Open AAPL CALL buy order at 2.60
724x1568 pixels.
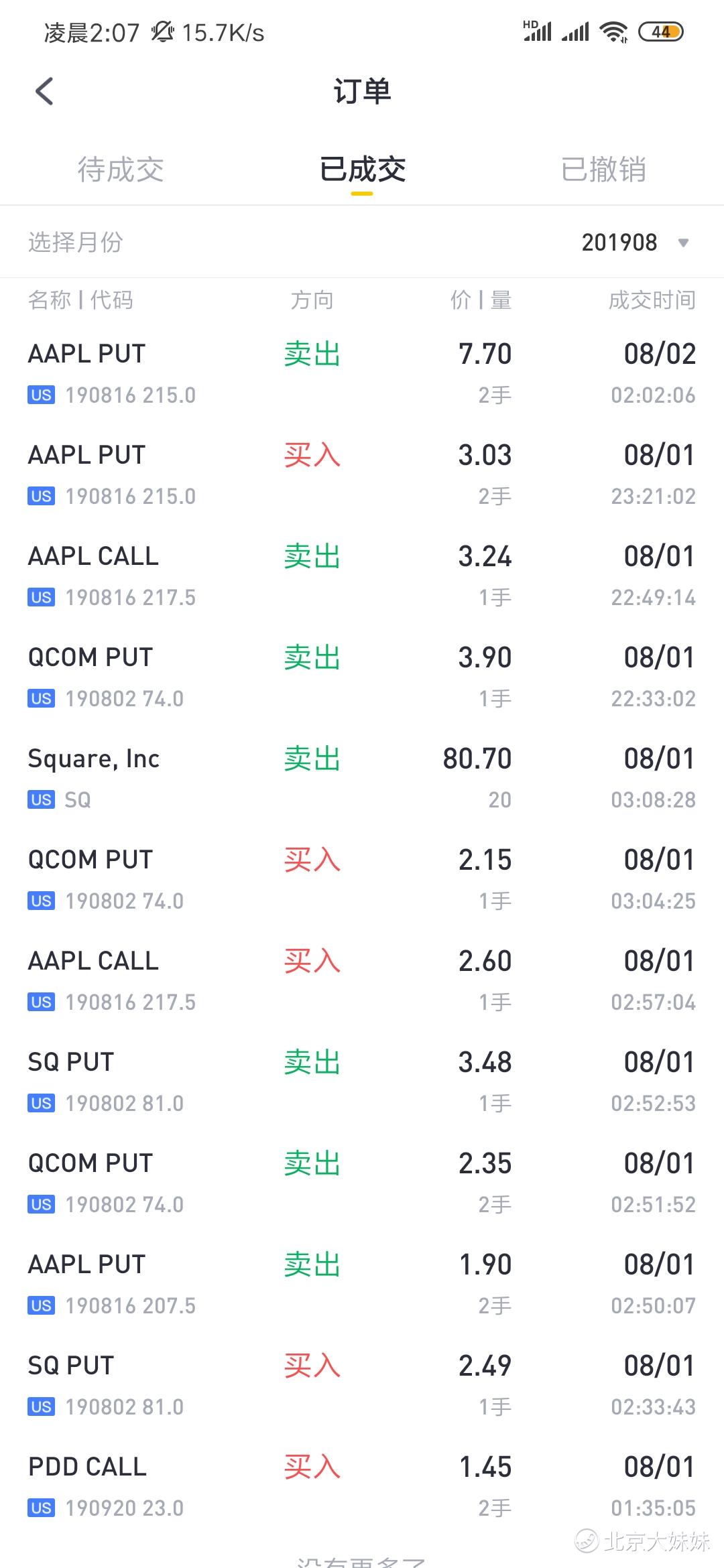click(x=362, y=980)
